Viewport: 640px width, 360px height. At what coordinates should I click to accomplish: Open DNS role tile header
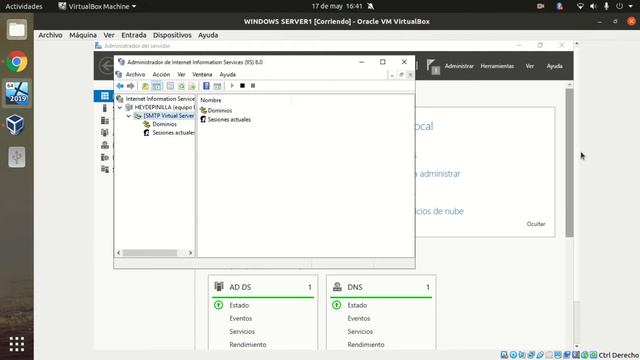pyautogui.click(x=381, y=287)
